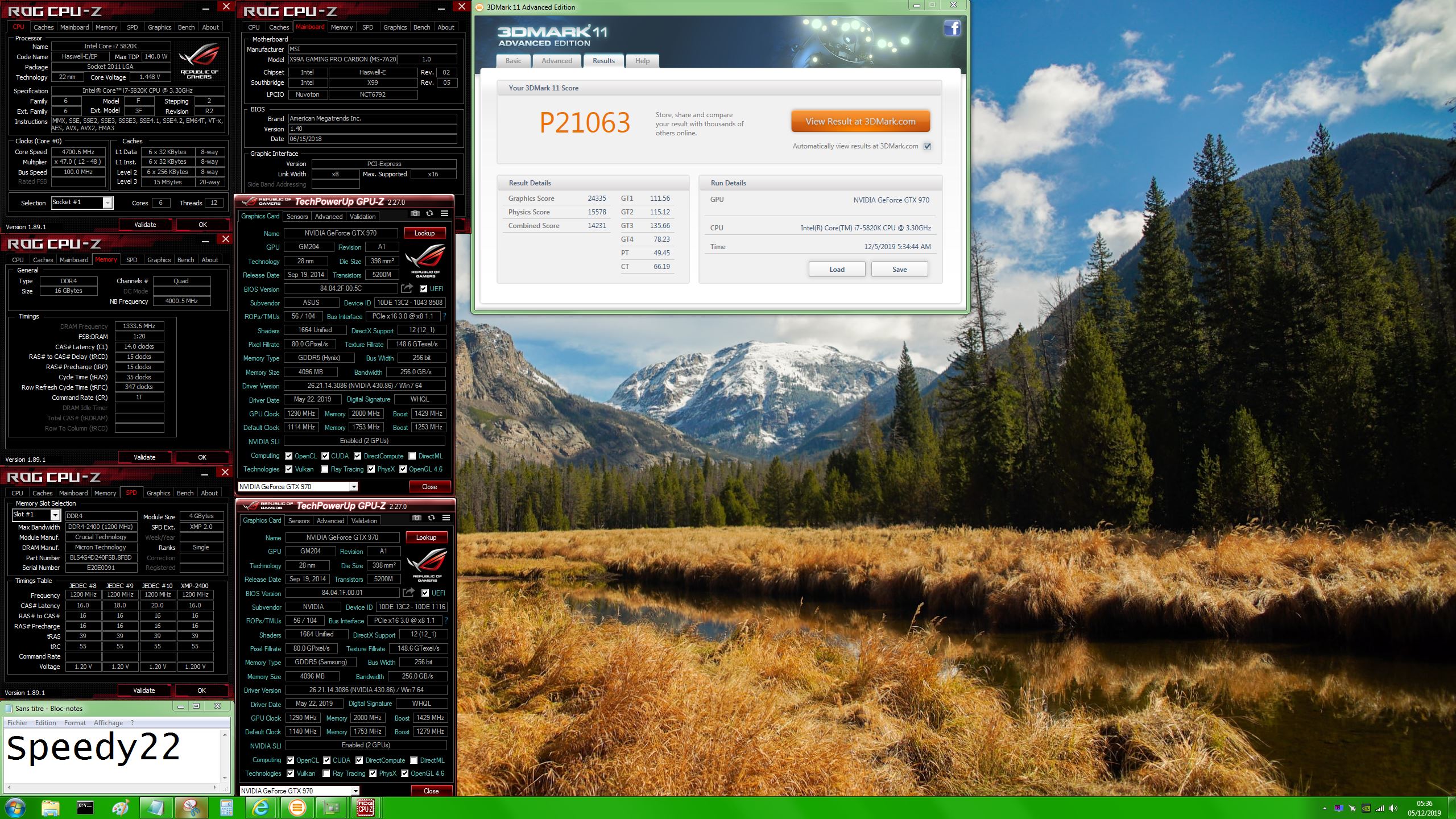This screenshot has width=1456, height=819.
Task: Open Windows Explorer from taskbar
Action: (x=50, y=808)
